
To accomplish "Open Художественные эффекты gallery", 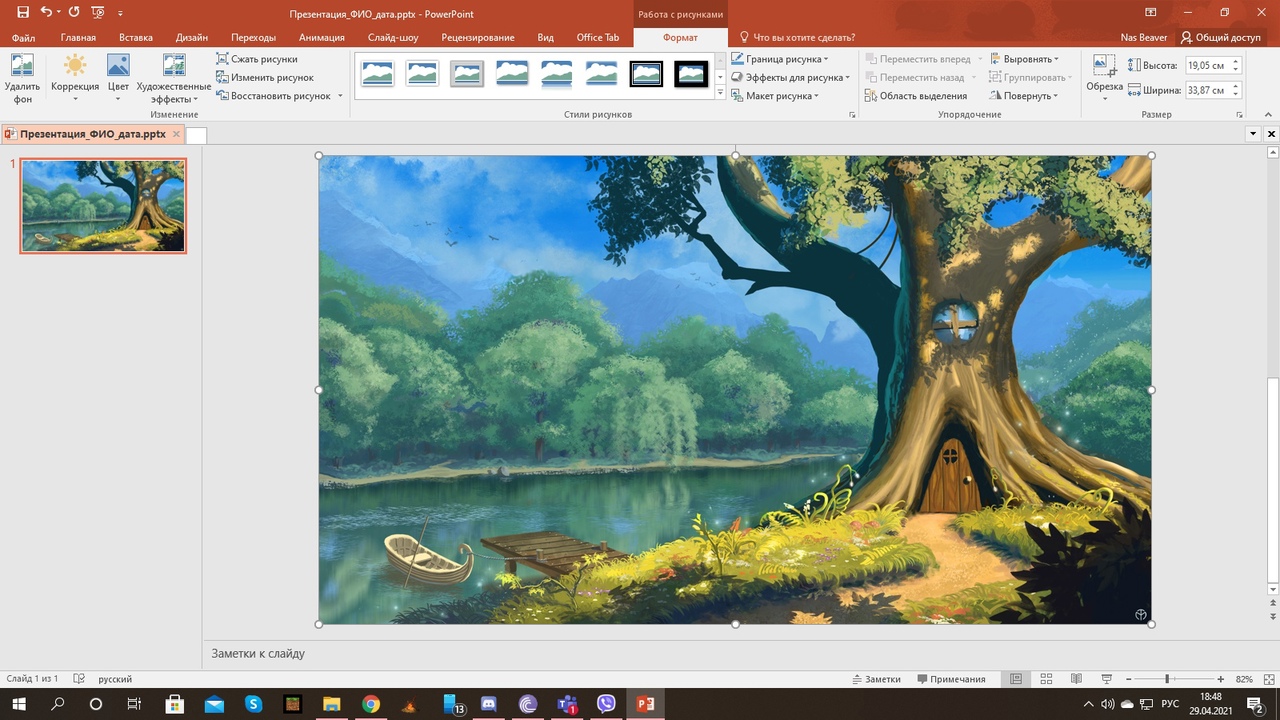I will tap(174, 79).
